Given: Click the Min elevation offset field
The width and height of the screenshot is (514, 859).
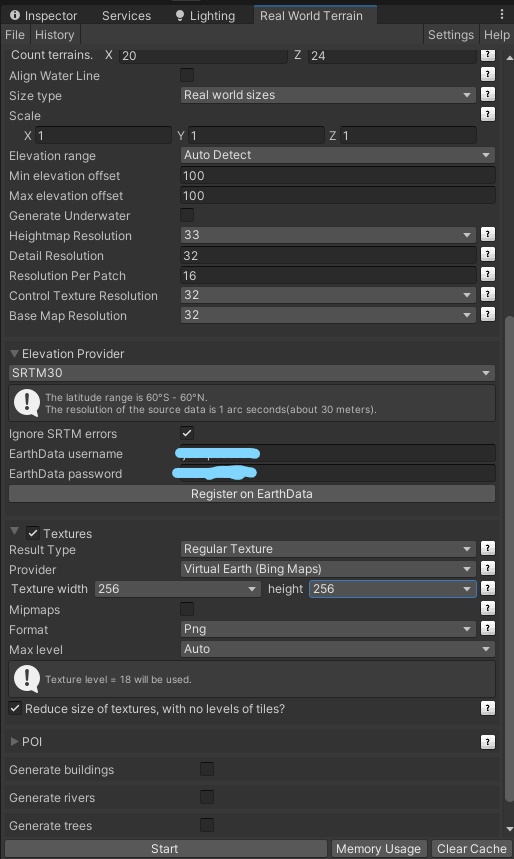Looking at the screenshot, I should pyautogui.click(x=338, y=175).
